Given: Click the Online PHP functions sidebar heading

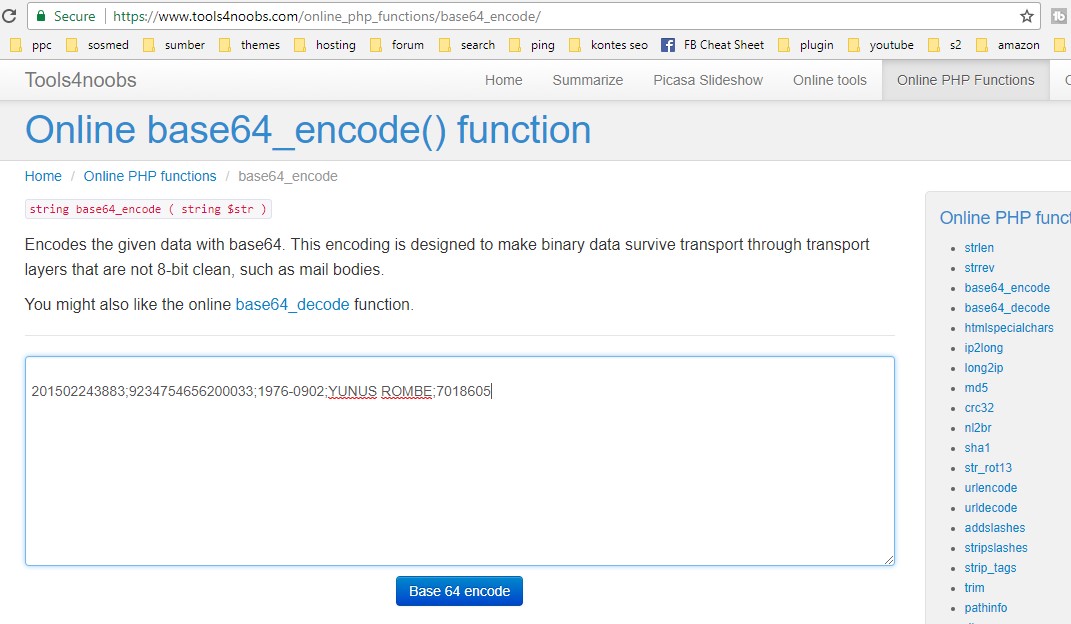Looking at the screenshot, I should pyautogui.click(x=1005, y=218).
